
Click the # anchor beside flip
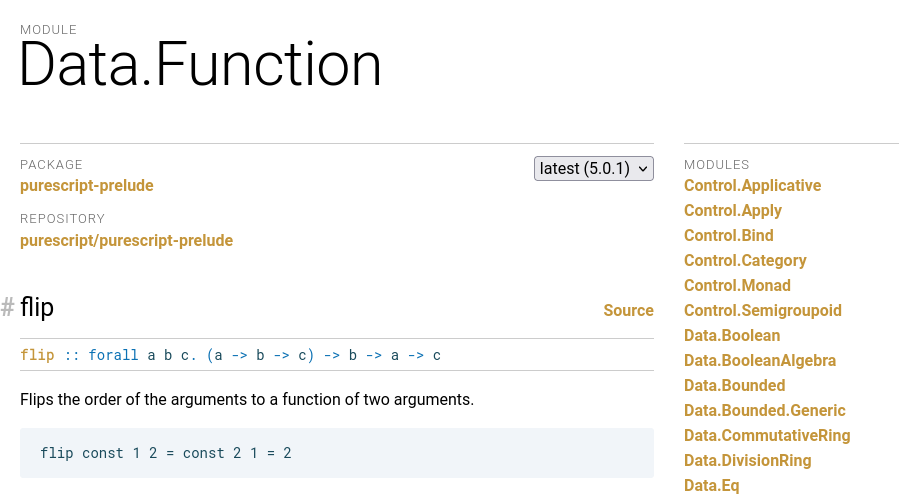pos(8,308)
